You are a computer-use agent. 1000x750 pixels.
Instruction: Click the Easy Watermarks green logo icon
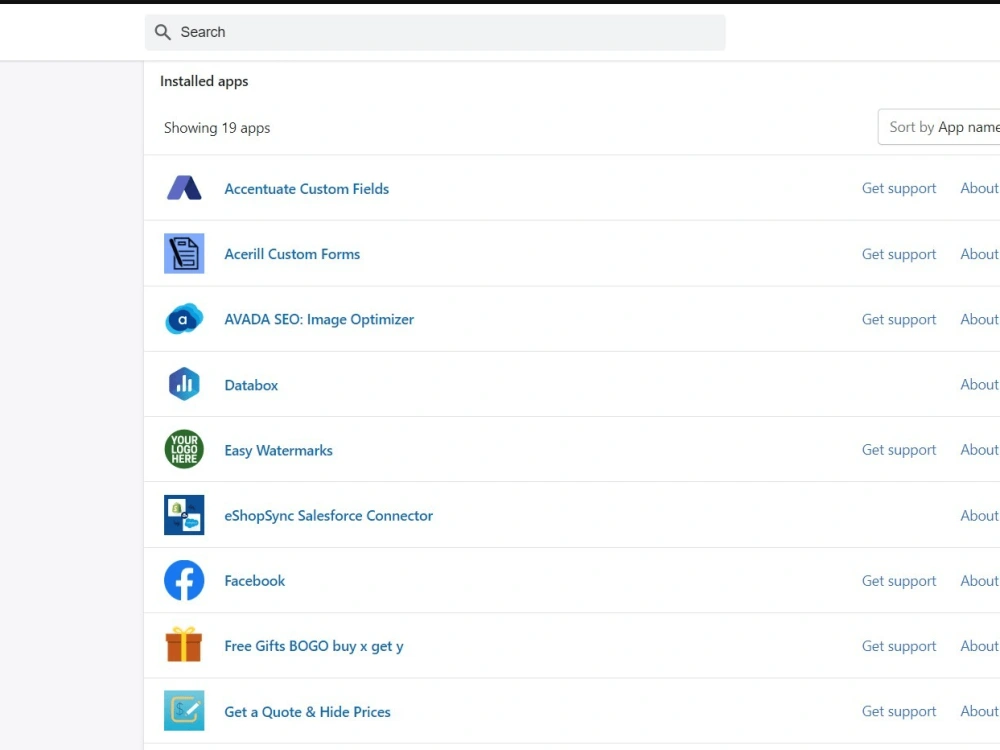click(184, 449)
